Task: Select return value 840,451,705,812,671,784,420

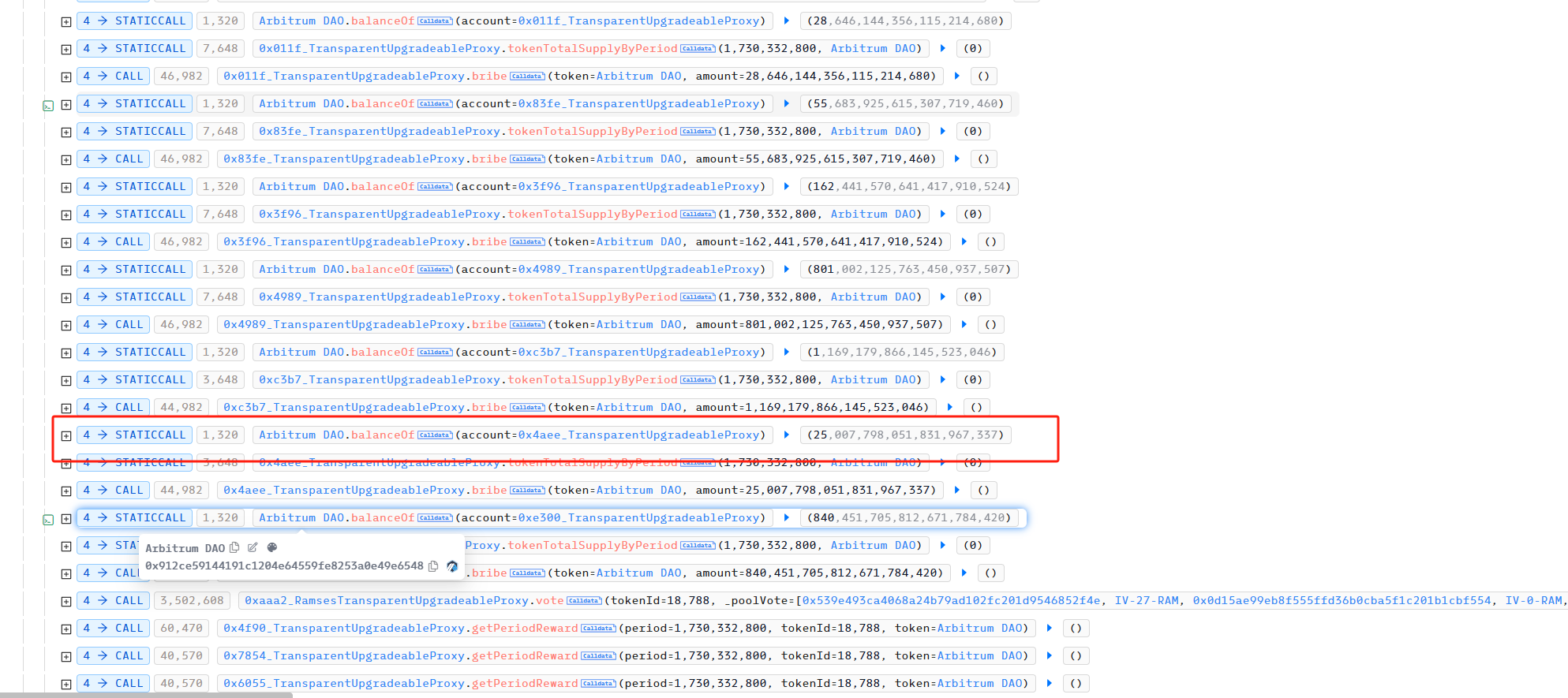Action: [909, 518]
